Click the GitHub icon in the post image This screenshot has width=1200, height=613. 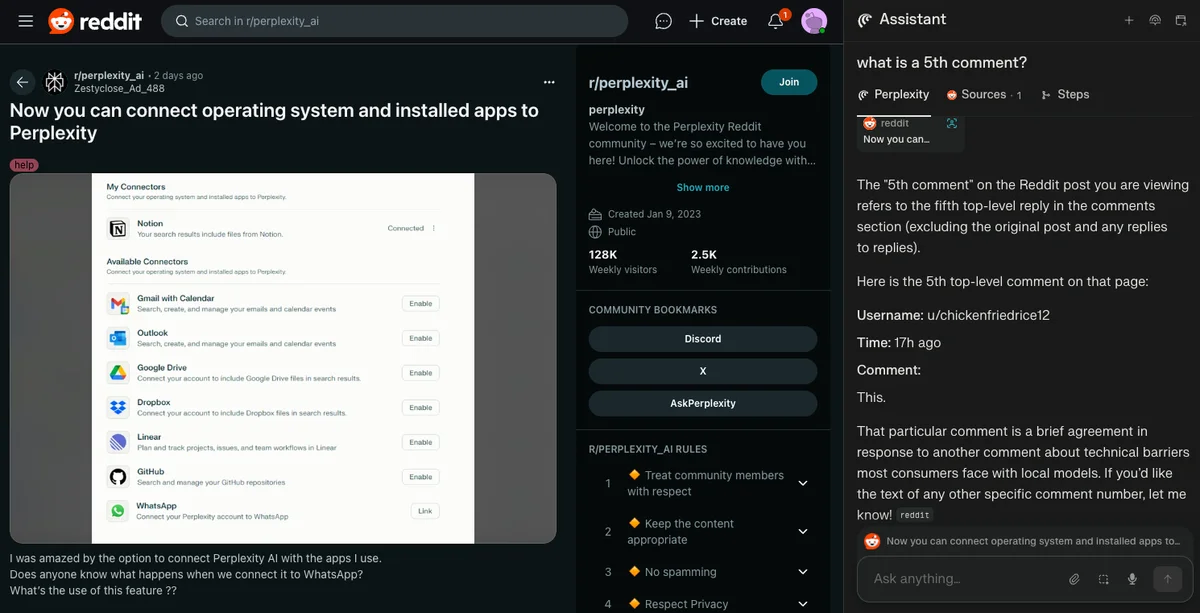[118, 477]
